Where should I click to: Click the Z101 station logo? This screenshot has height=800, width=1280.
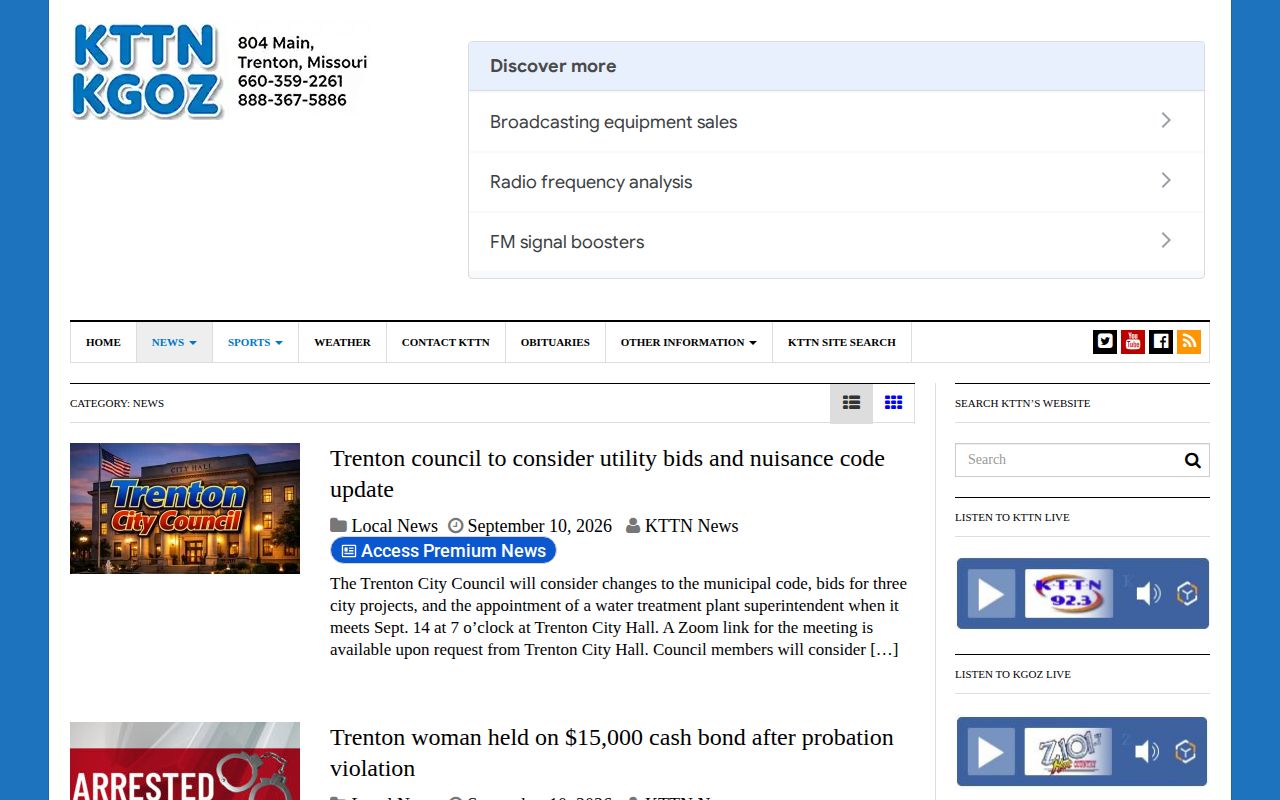click(x=1068, y=752)
